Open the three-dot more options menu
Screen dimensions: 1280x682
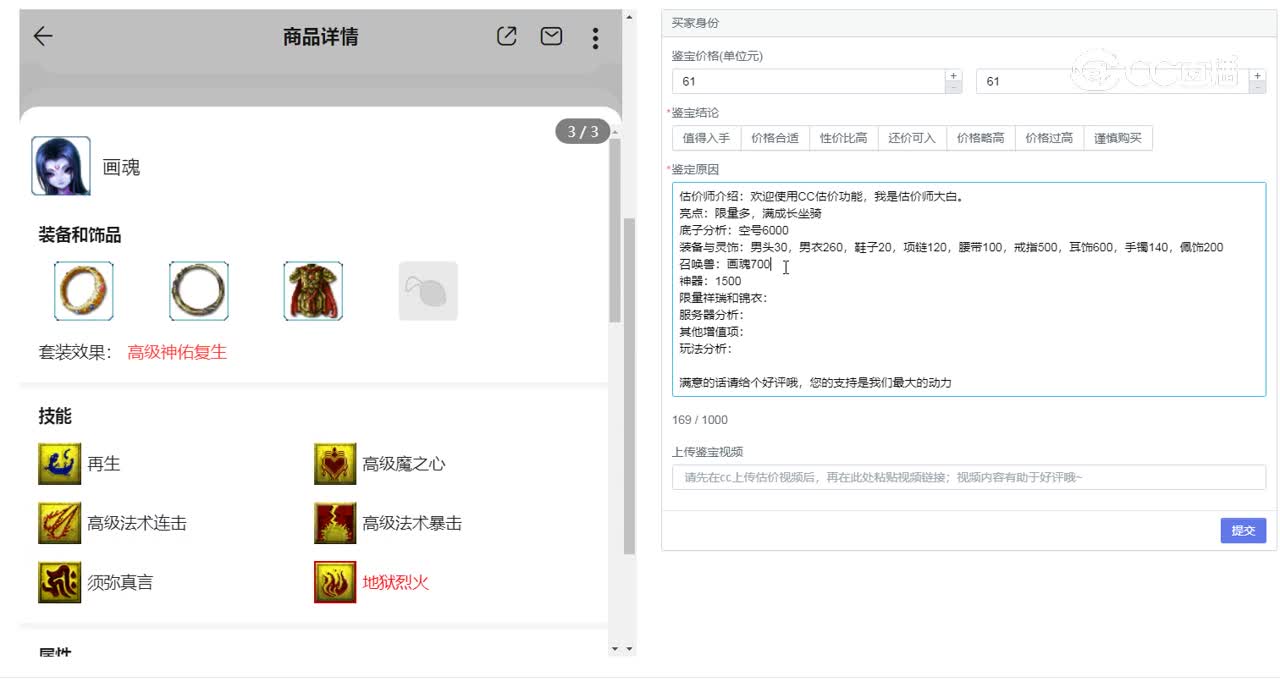(x=595, y=38)
